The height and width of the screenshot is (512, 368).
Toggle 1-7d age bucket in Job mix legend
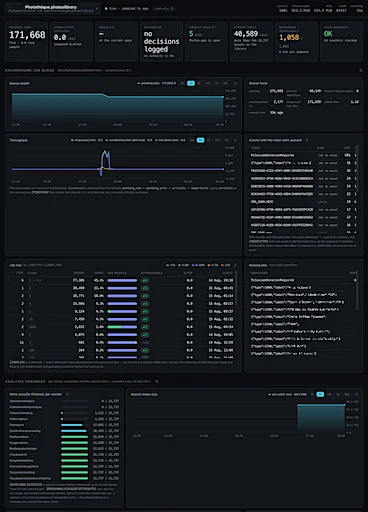click(213, 265)
